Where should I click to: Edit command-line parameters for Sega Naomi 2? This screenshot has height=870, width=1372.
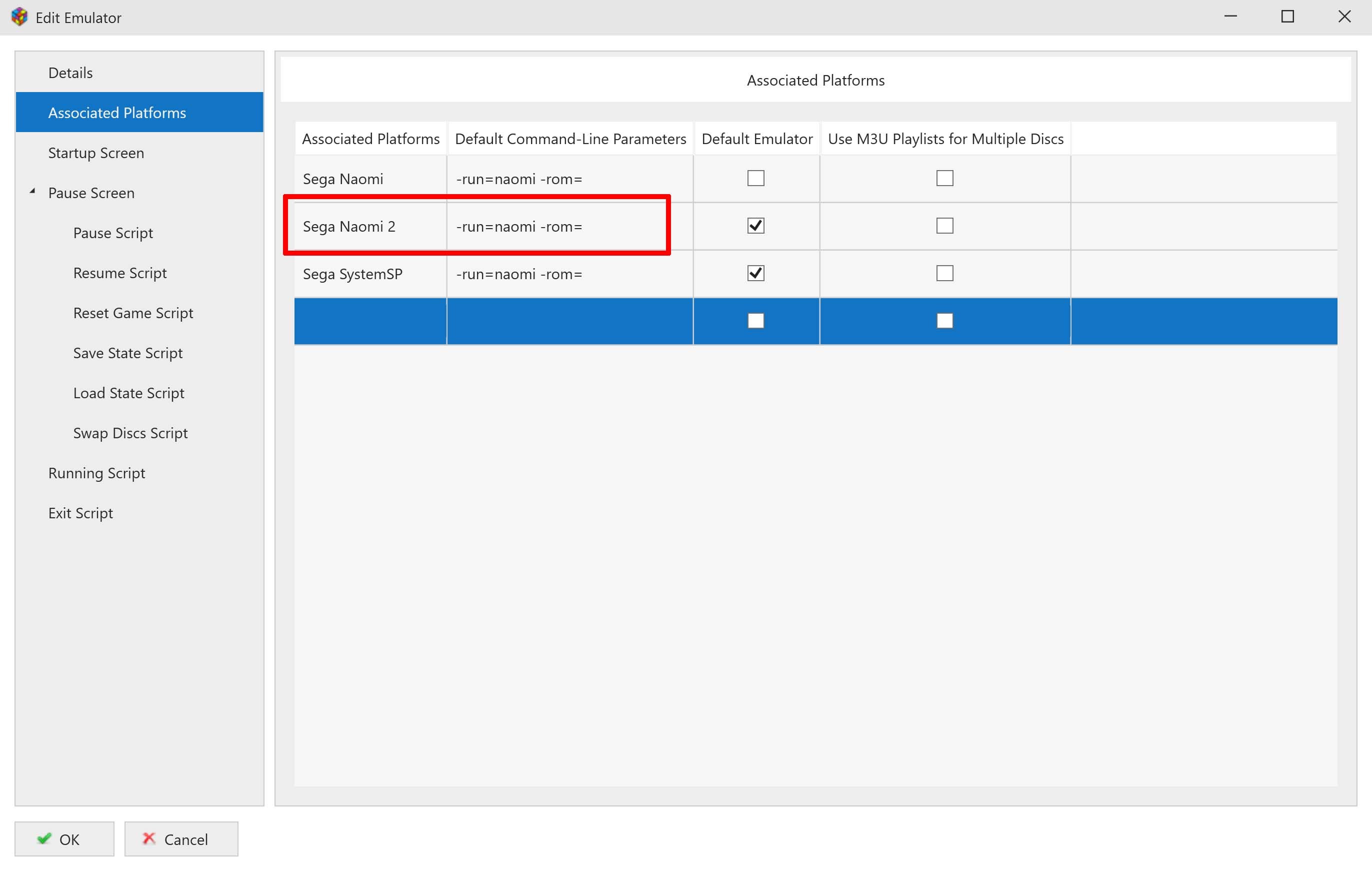click(x=570, y=226)
